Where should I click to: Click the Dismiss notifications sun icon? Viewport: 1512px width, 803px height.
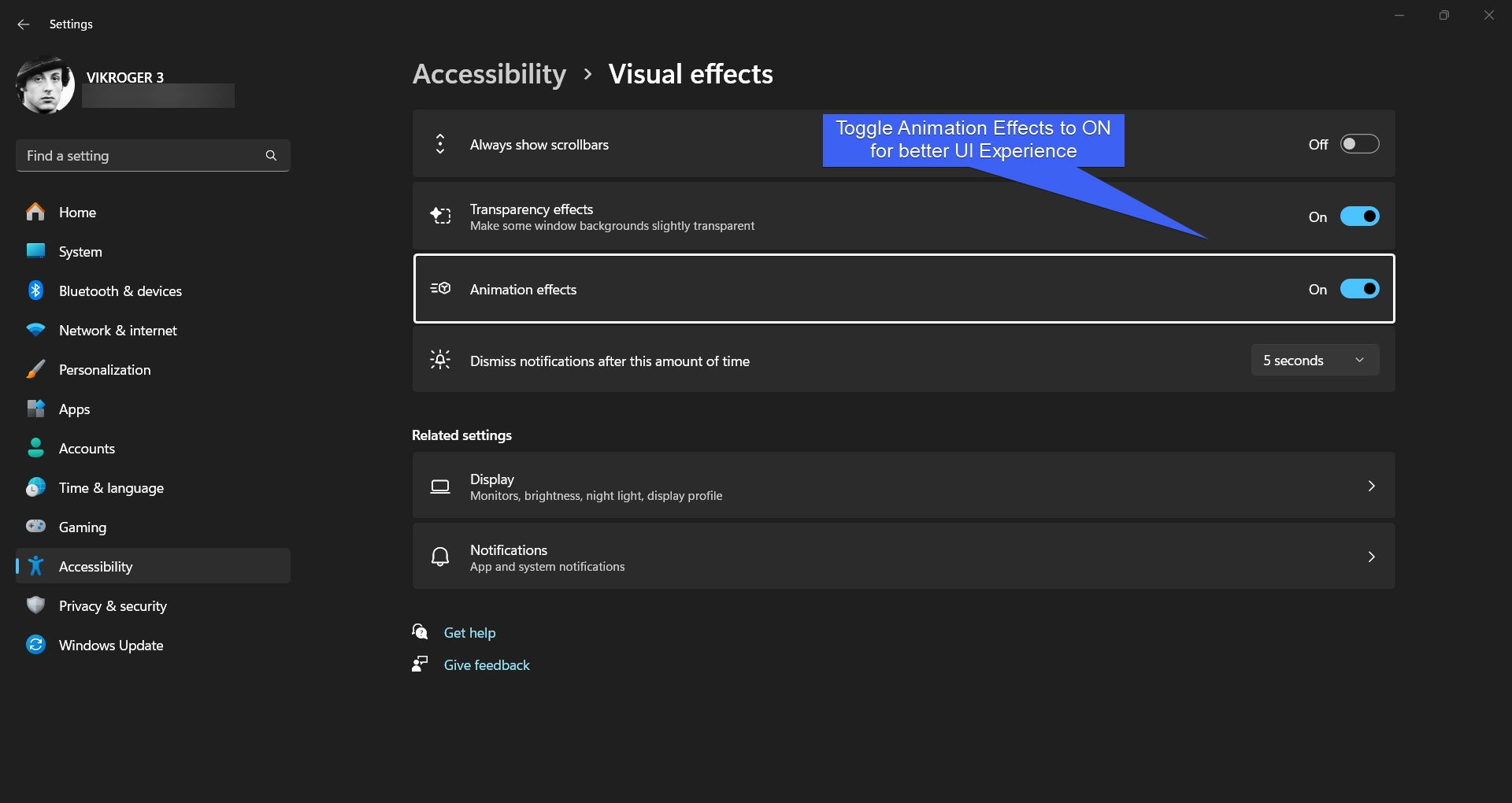[x=440, y=361]
